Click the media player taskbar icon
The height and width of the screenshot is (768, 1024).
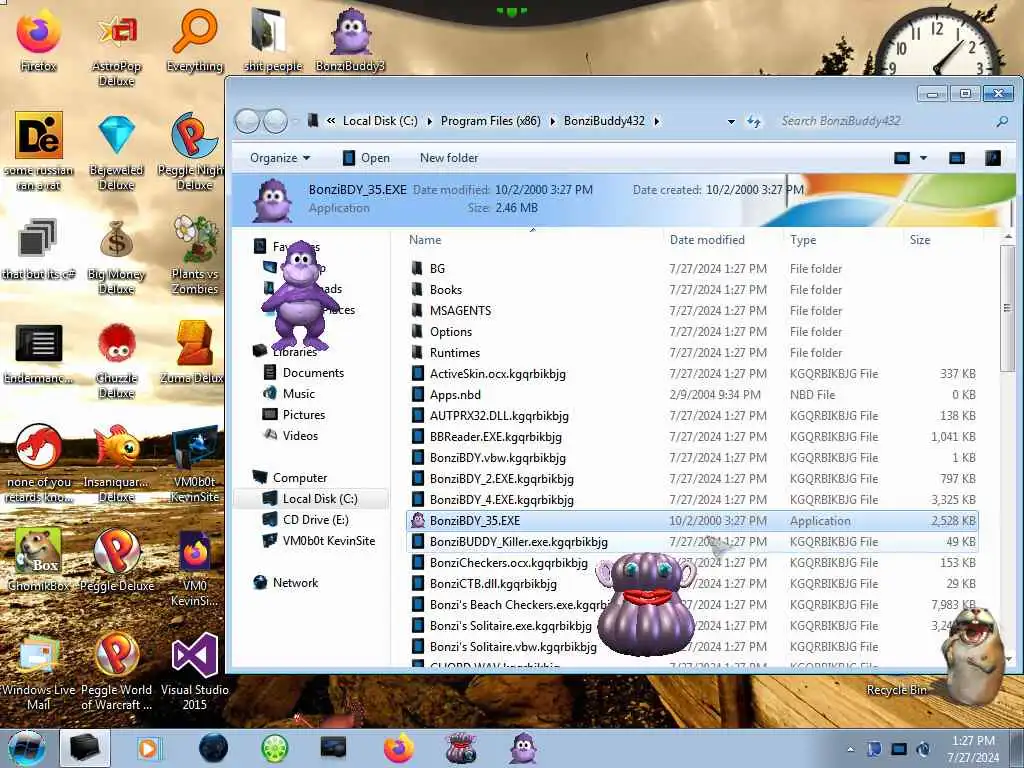tap(148, 748)
